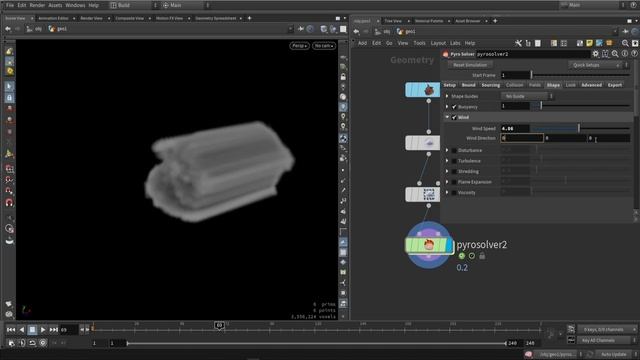Click the Reset Simulation button
The width and height of the screenshot is (640, 360).
470,65
